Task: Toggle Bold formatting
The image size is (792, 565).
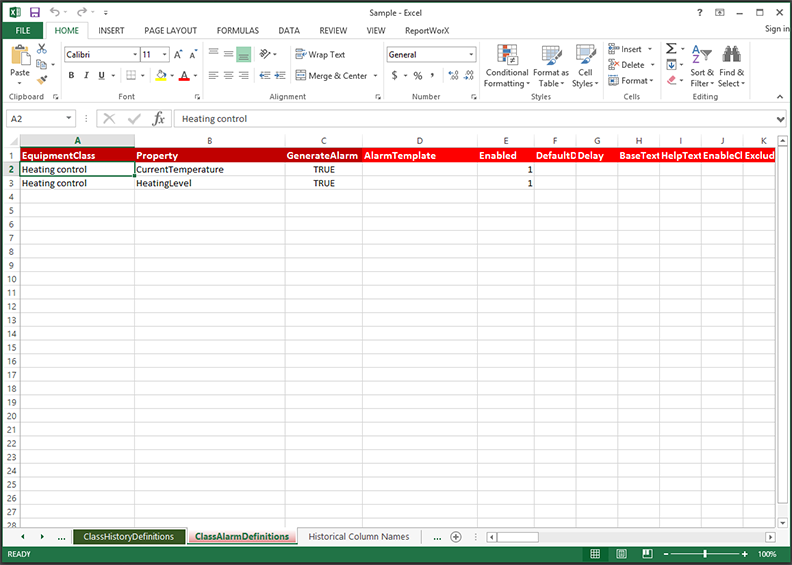Action: pos(71,76)
